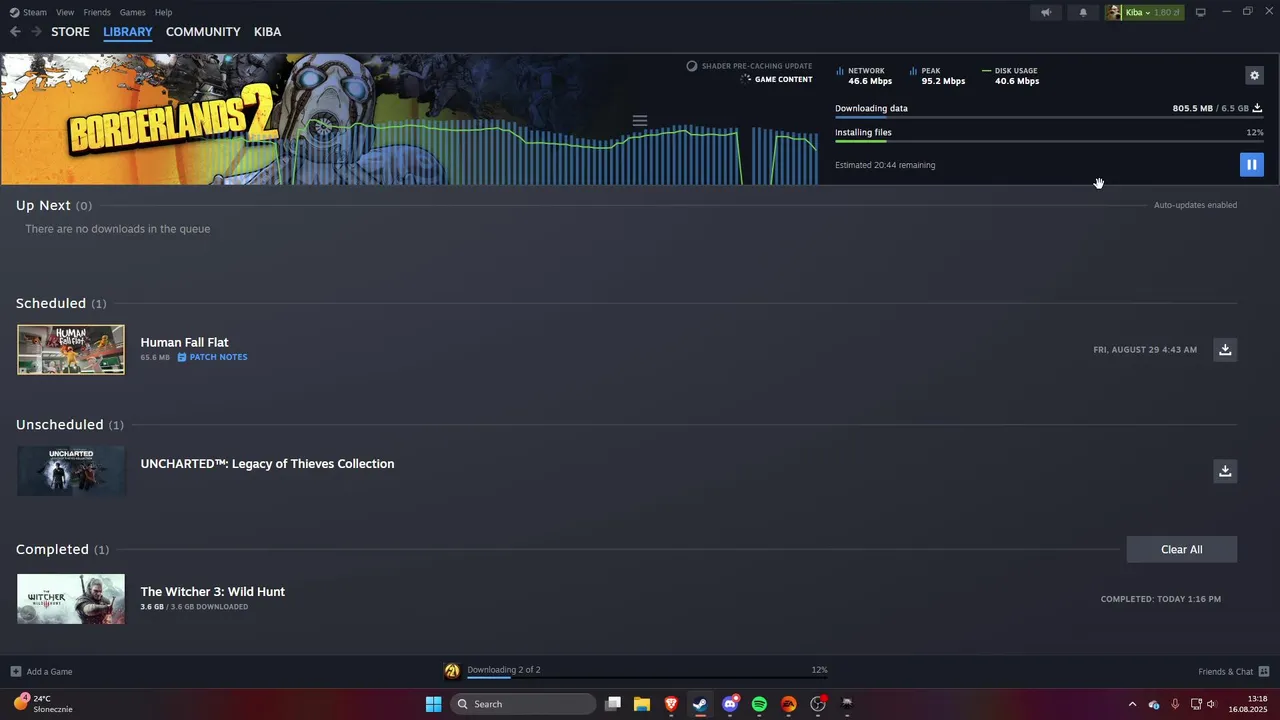This screenshot has height=720, width=1280.
Task: Open the Friends menu
Action: 97,12
